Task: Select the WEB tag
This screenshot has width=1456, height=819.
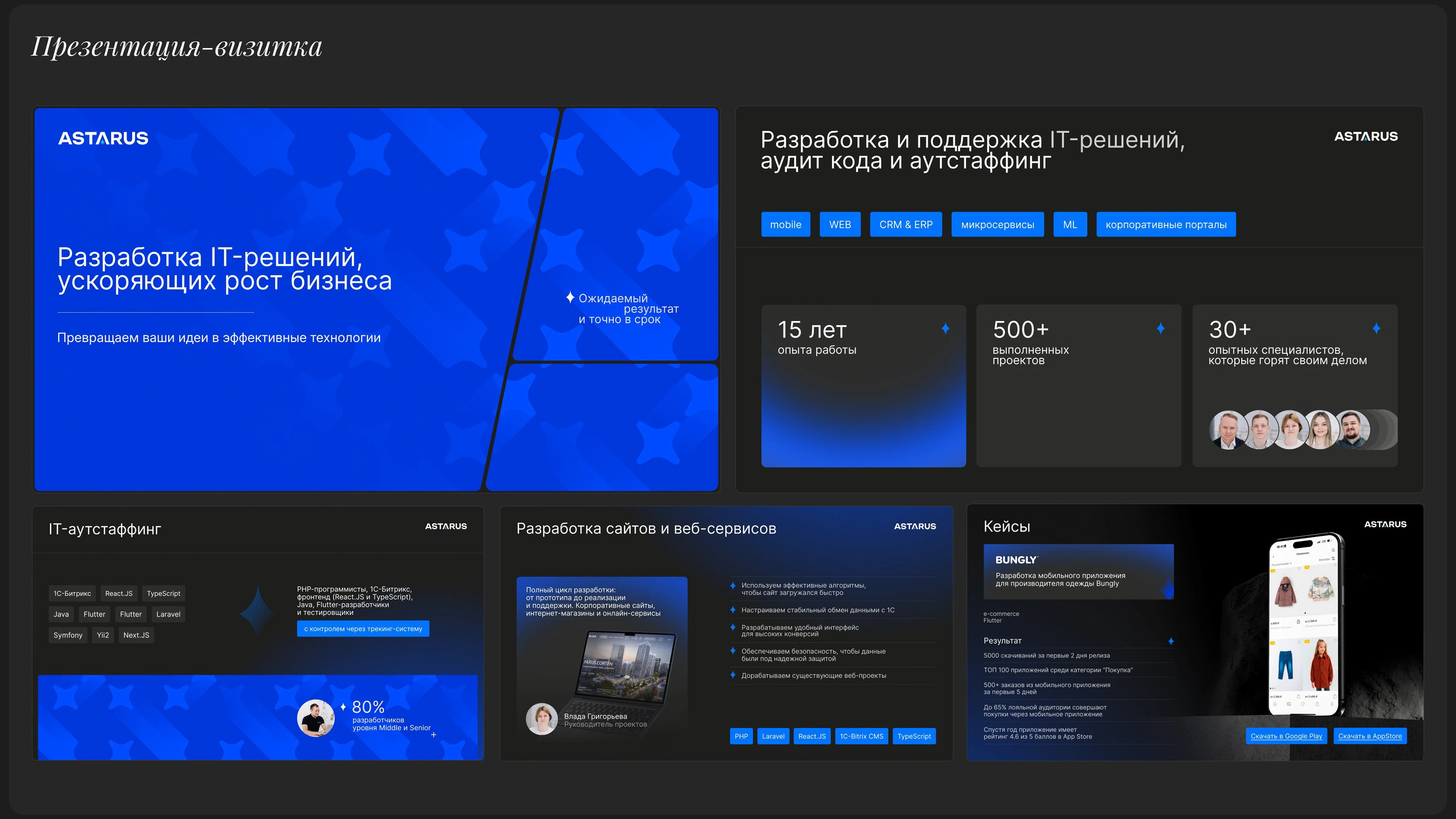Action: point(840,224)
